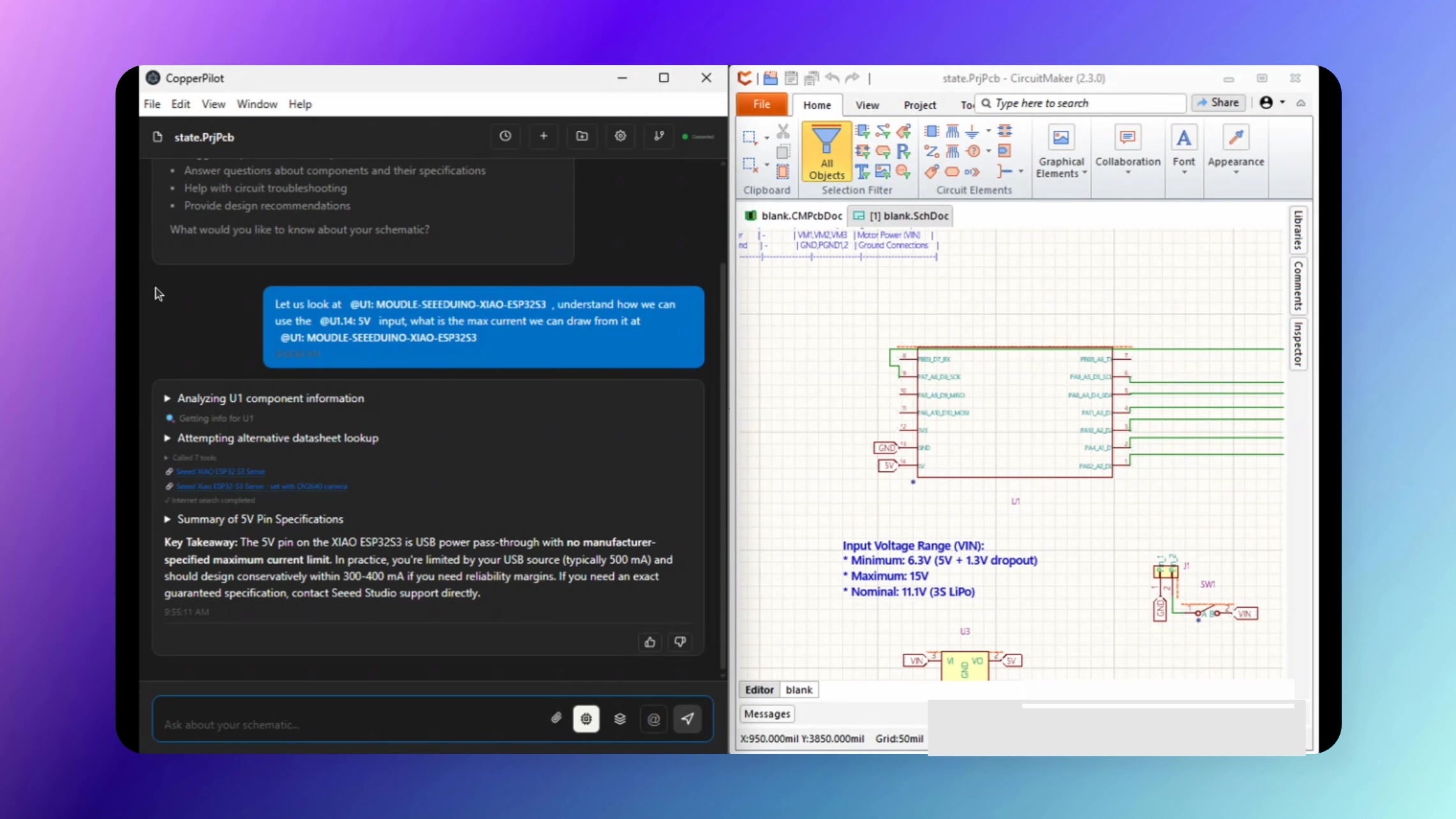This screenshot has width=1456, height=819.
Task: Open the blank.CMPcbDoc document tab
Action: point(793,216)
